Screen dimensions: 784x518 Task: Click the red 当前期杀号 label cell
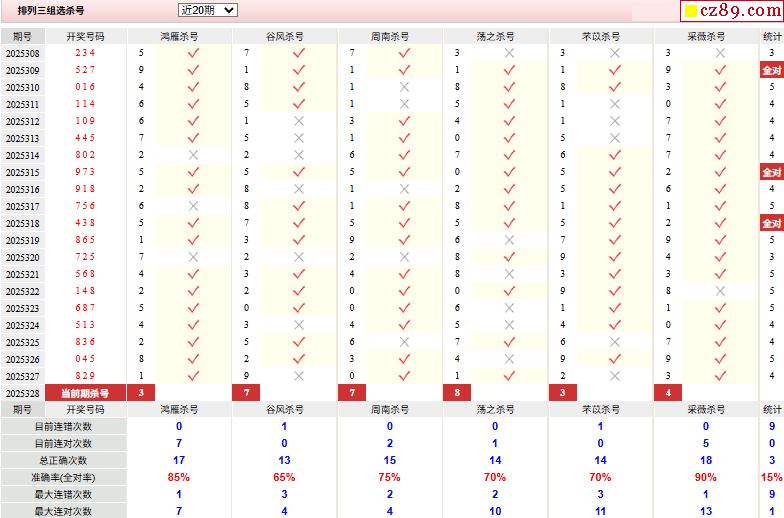[x=85, y=393]
